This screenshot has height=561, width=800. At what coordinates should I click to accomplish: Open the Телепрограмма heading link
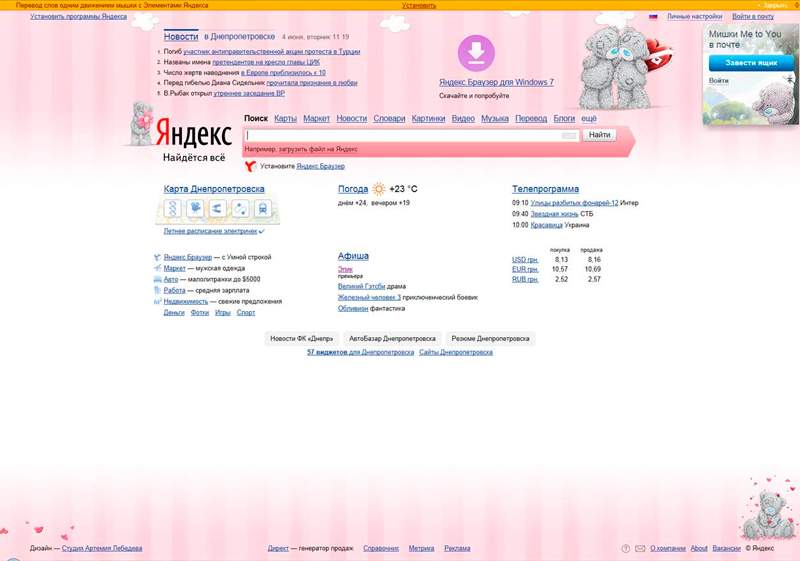tap(545, 189)
